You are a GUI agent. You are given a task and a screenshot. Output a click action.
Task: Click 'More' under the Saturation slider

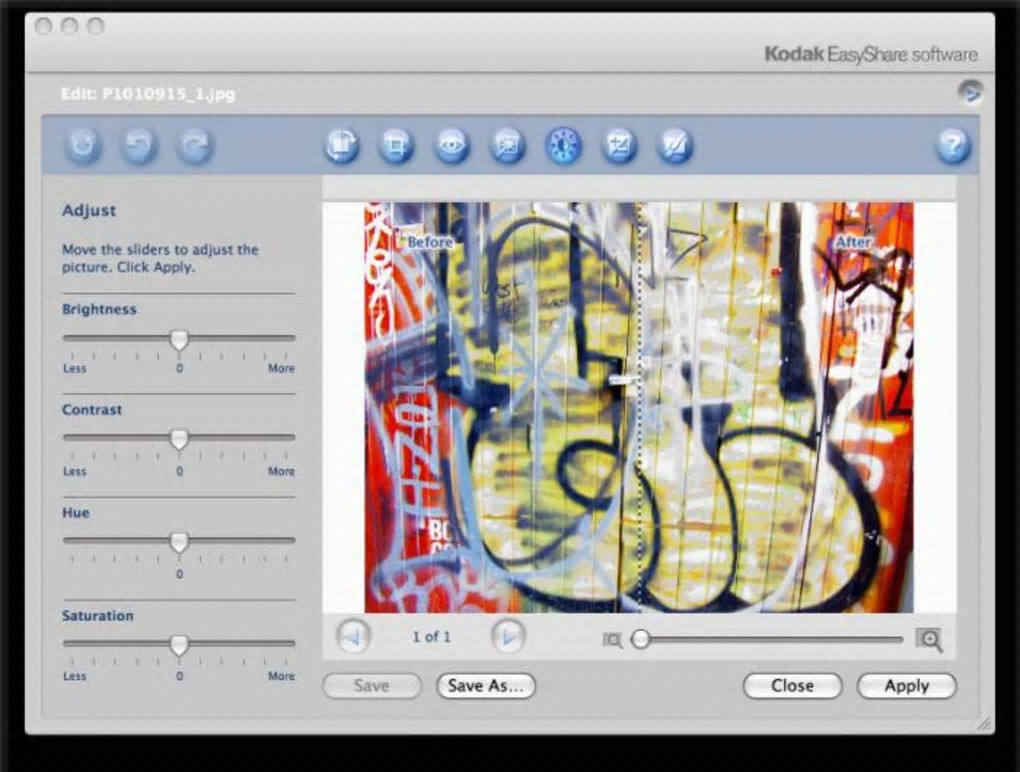281,676
